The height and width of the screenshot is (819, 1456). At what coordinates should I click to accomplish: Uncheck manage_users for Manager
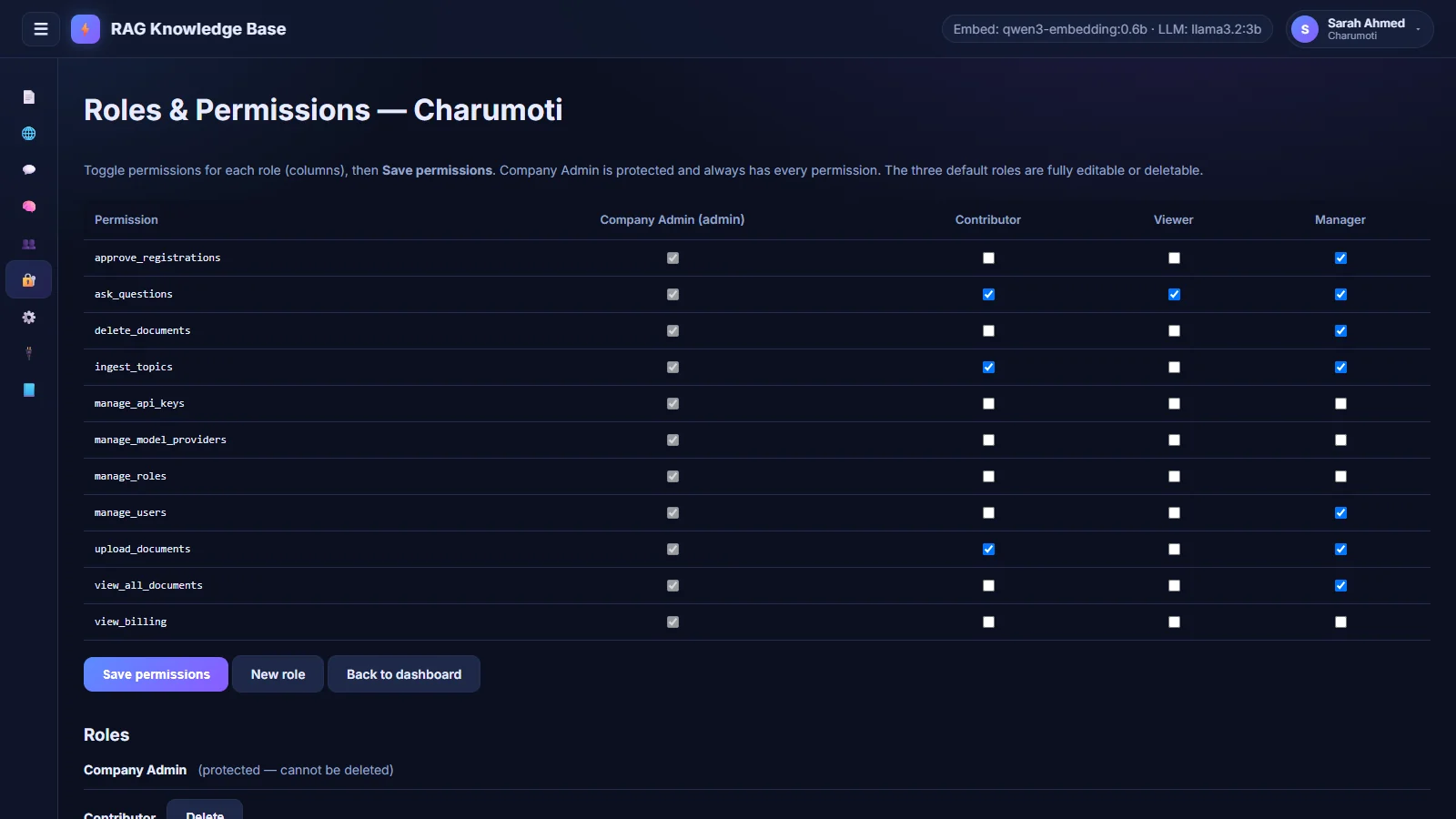coord(1340,512)
